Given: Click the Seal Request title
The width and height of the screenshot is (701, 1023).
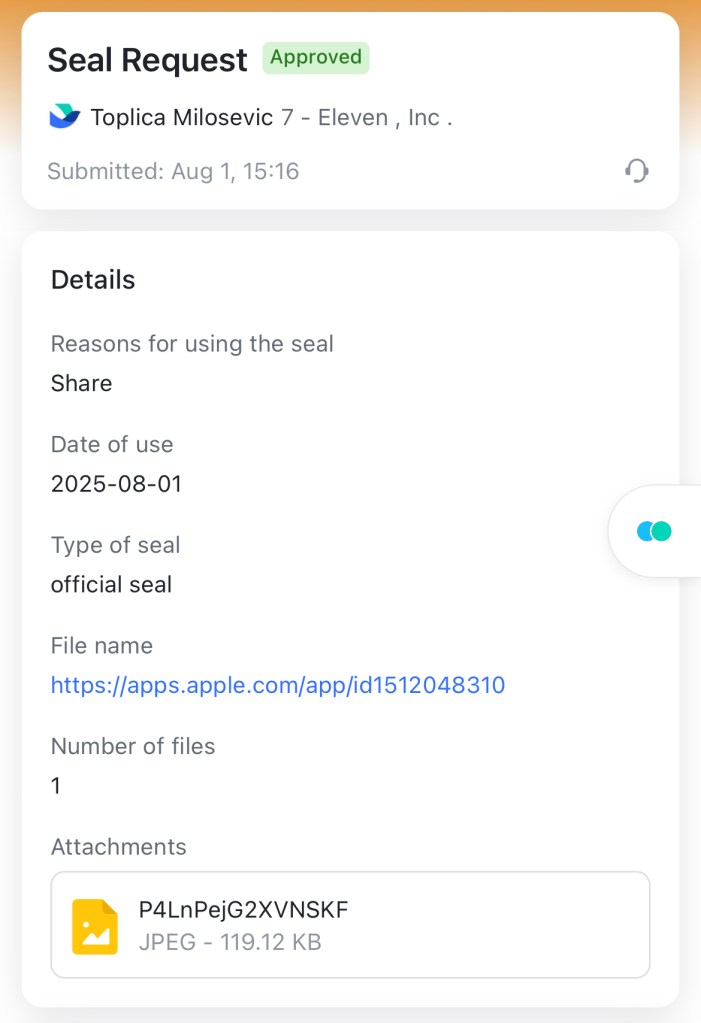Looking at the screenshot, I should [147, 60].
